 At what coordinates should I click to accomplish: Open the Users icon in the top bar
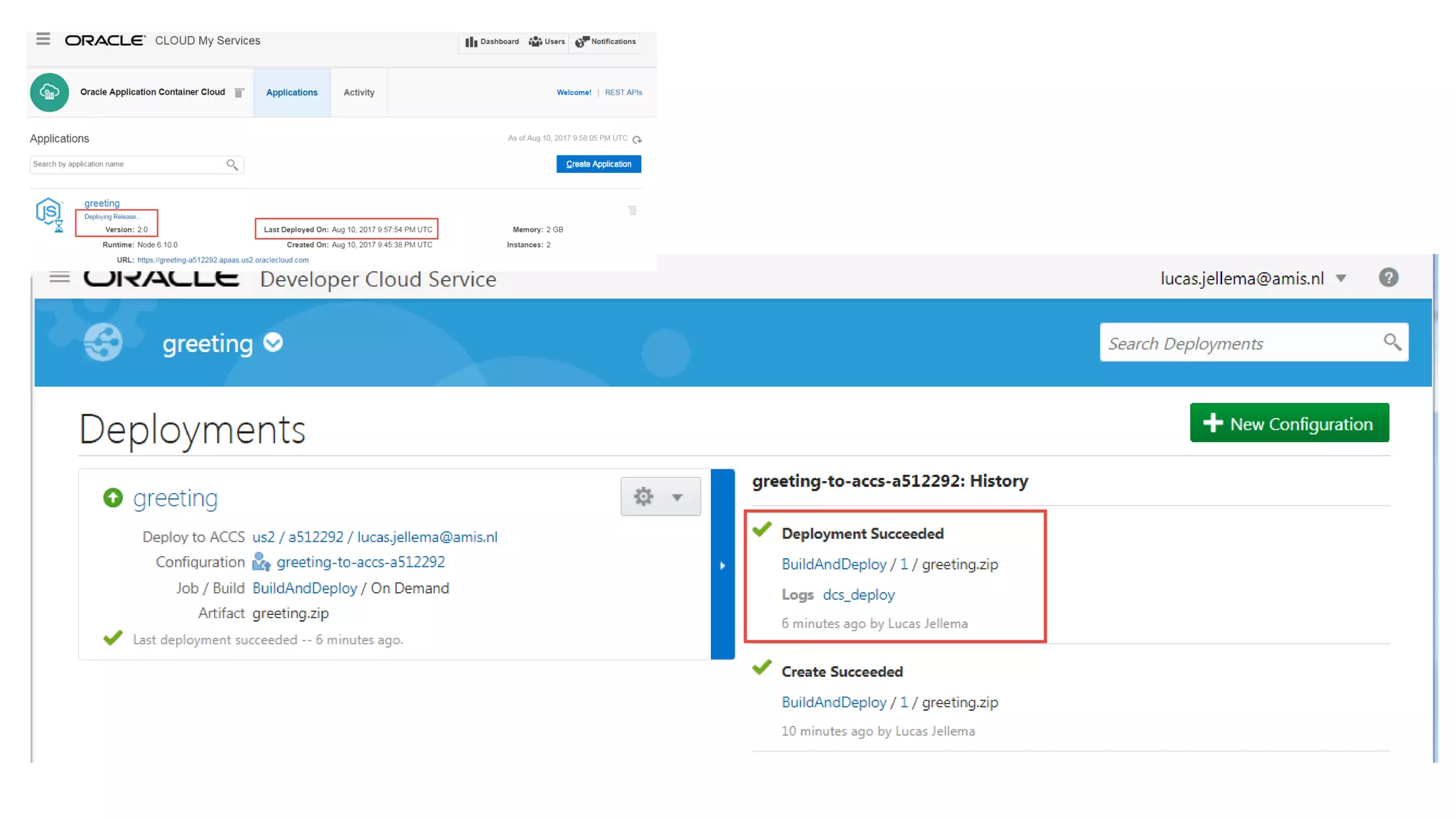point(535,42)
